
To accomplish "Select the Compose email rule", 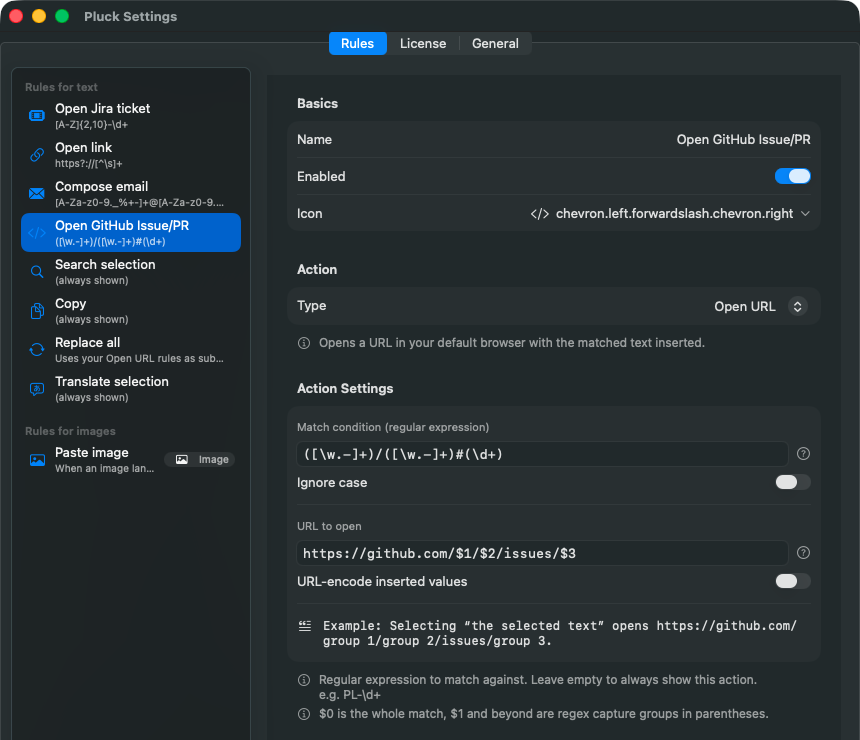I will point(131,194).
